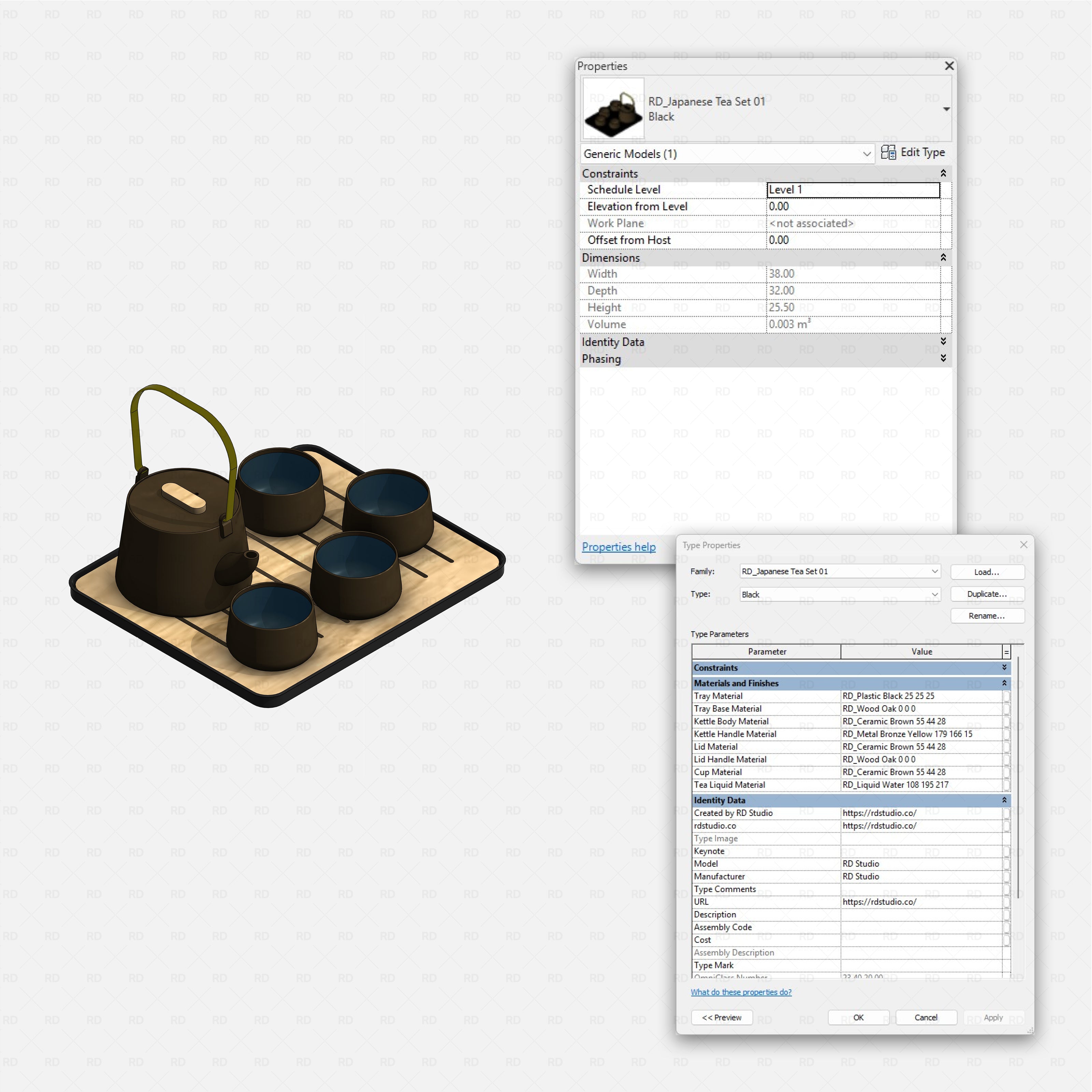This screenshot has width=1092, height=1092.
Task: Click the Parameter column header
Action: (x=766, y=652)
